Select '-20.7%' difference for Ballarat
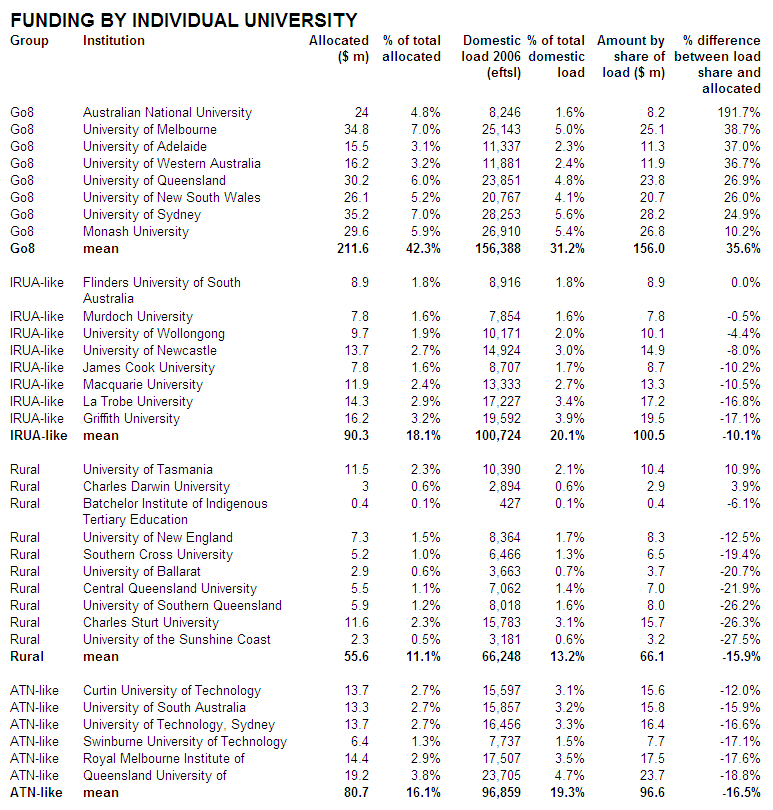This screenshot has height=810, width=773. pyautogui.click(x=740, y=572)
